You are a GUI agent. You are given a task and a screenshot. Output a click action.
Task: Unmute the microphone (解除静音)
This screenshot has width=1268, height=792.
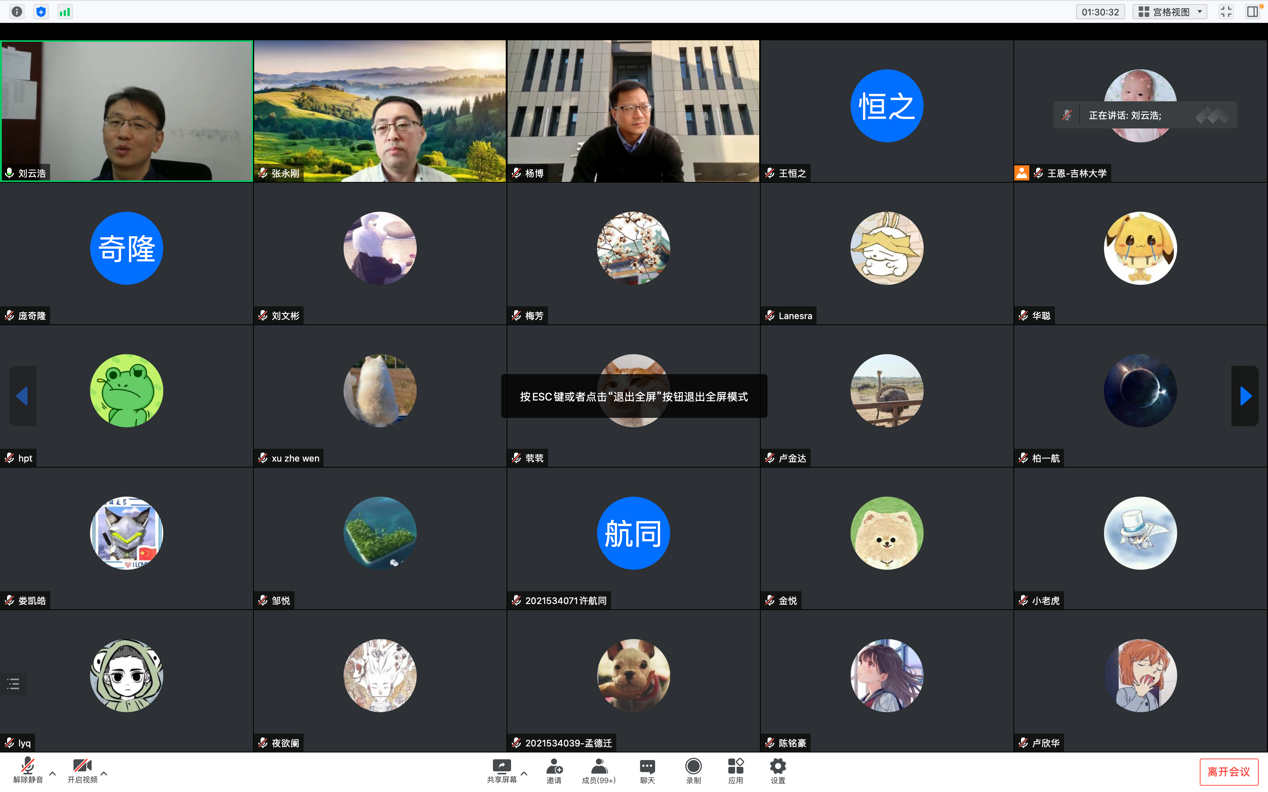click(x=27, y=770)
